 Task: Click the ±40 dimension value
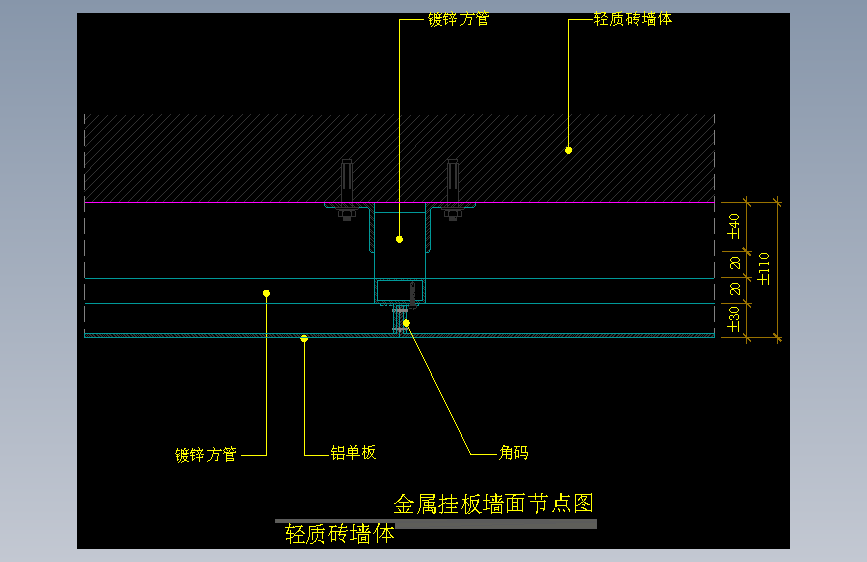(734, 227)
